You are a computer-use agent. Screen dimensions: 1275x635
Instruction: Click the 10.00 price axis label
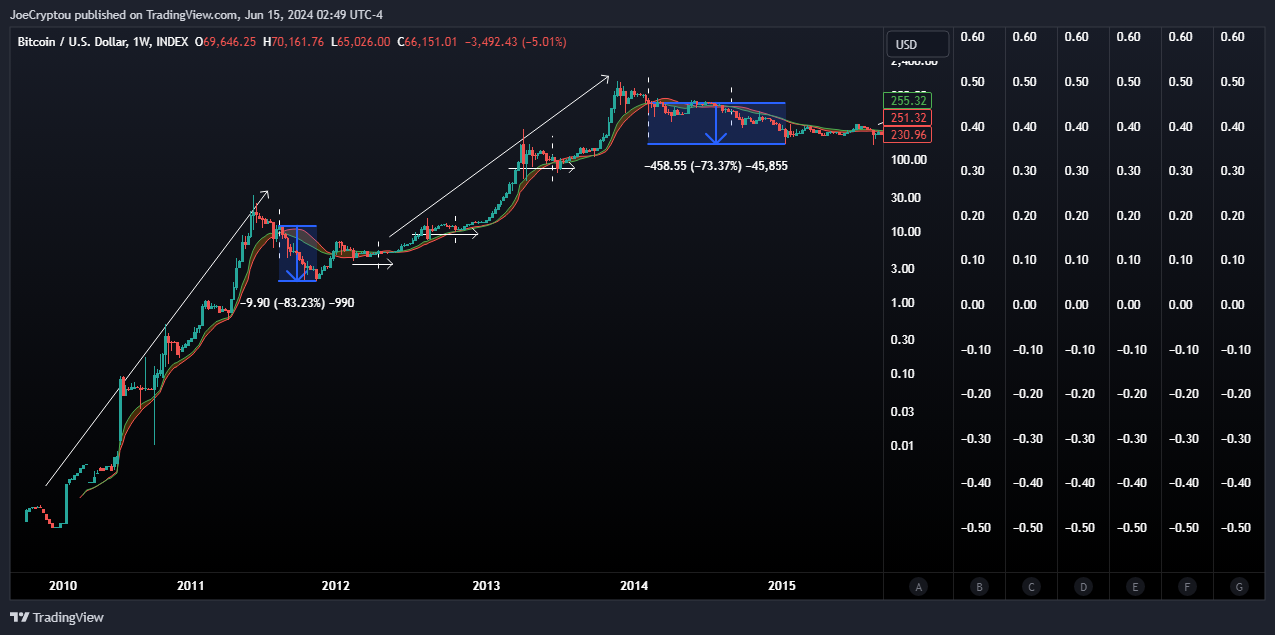(906, 232)
